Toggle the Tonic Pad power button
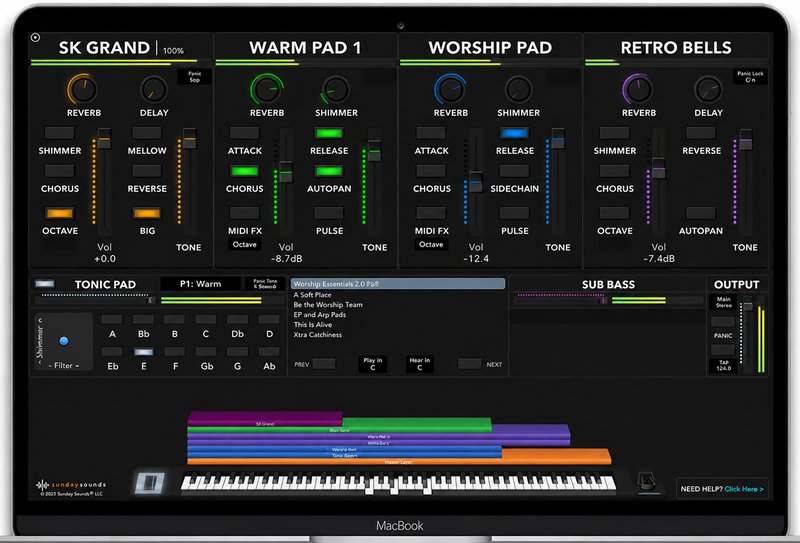This screenshot has height=543, width=800. click(x=44, y=284)
